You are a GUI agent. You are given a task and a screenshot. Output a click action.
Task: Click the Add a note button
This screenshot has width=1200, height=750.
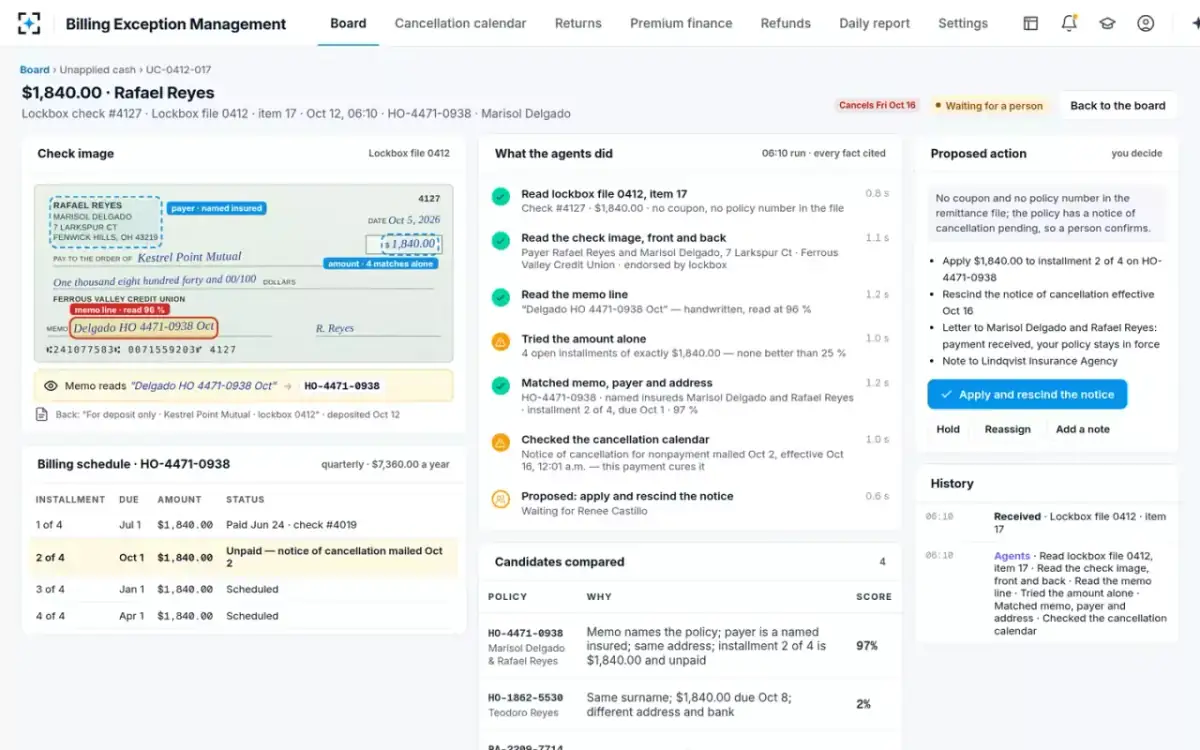(1083, 429)
